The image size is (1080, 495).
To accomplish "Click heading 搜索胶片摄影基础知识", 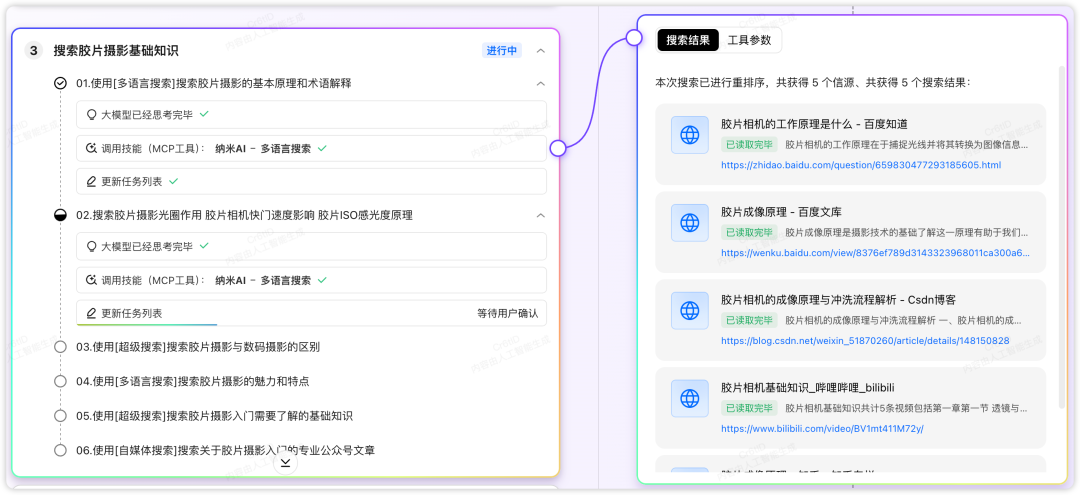I will 116,50.
